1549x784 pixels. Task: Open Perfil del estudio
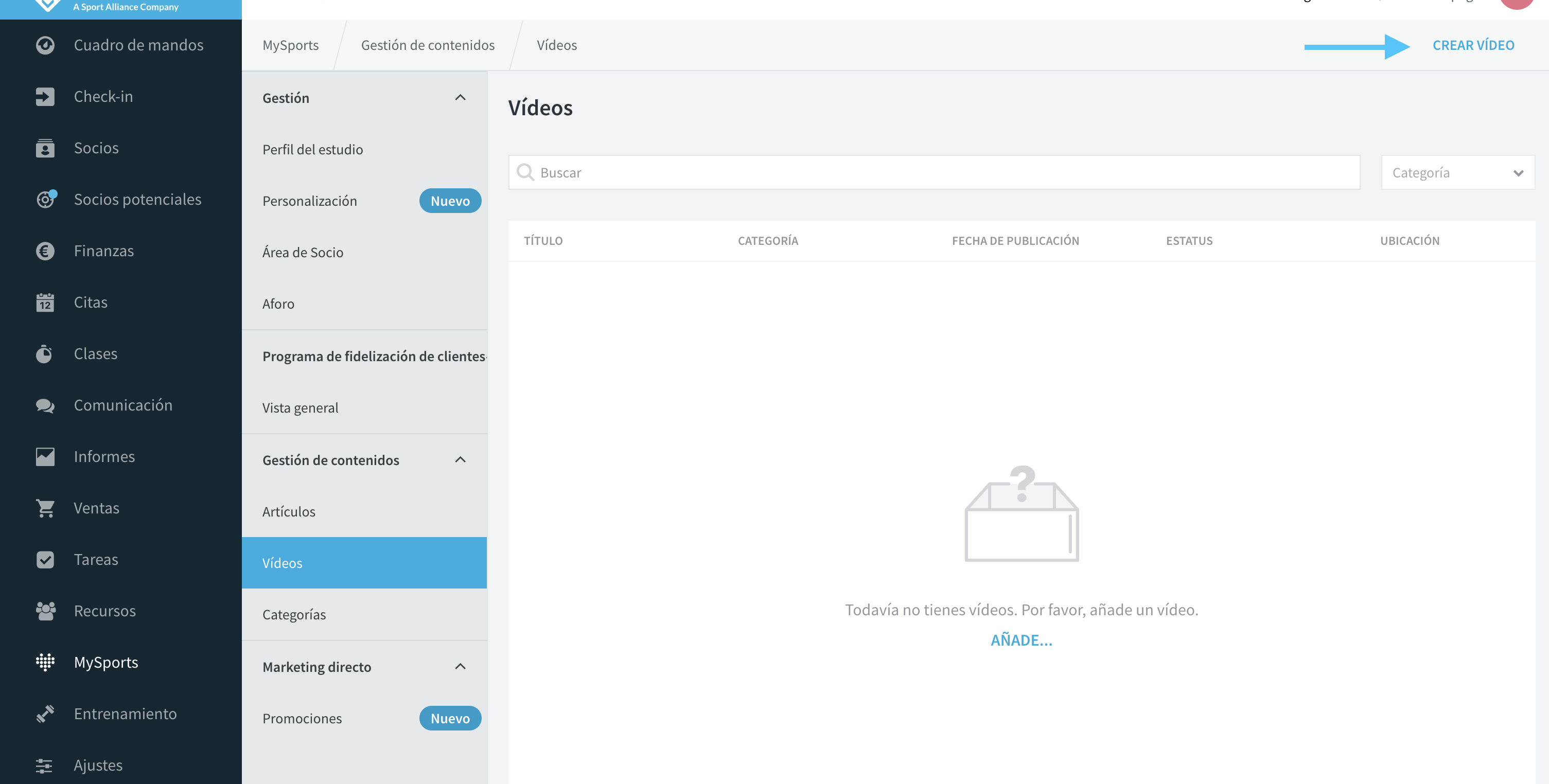364,149
